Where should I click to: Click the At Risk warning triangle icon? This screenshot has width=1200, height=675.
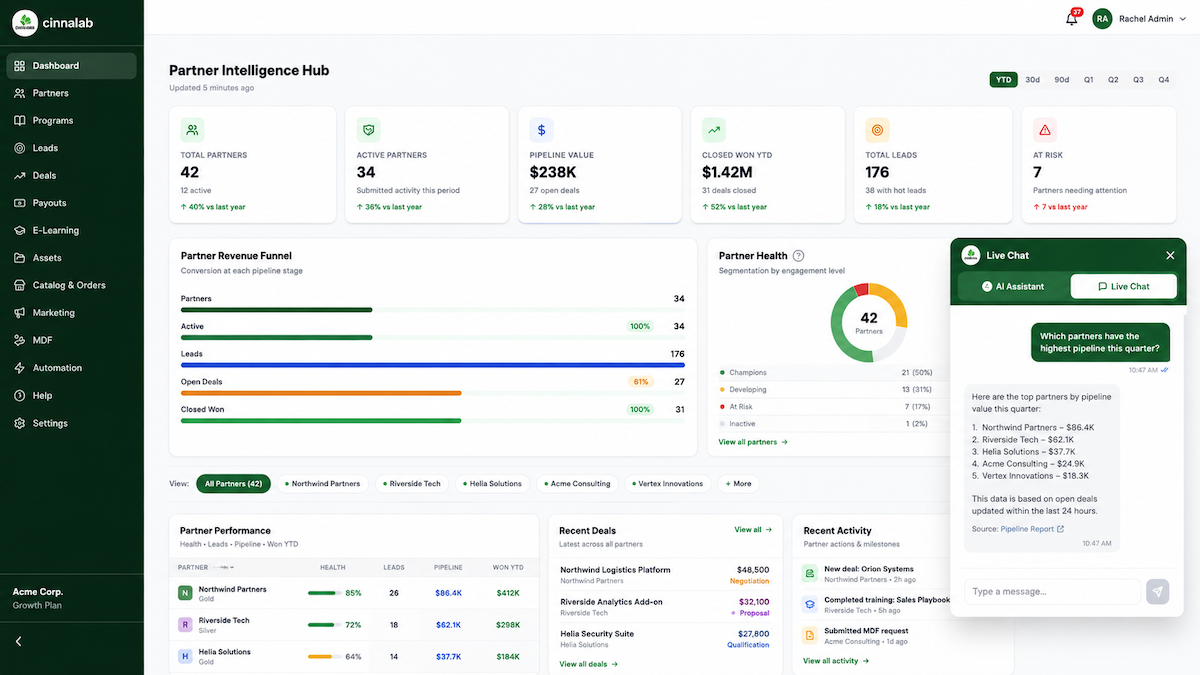pyautogui.click(x=1045, y=130)
